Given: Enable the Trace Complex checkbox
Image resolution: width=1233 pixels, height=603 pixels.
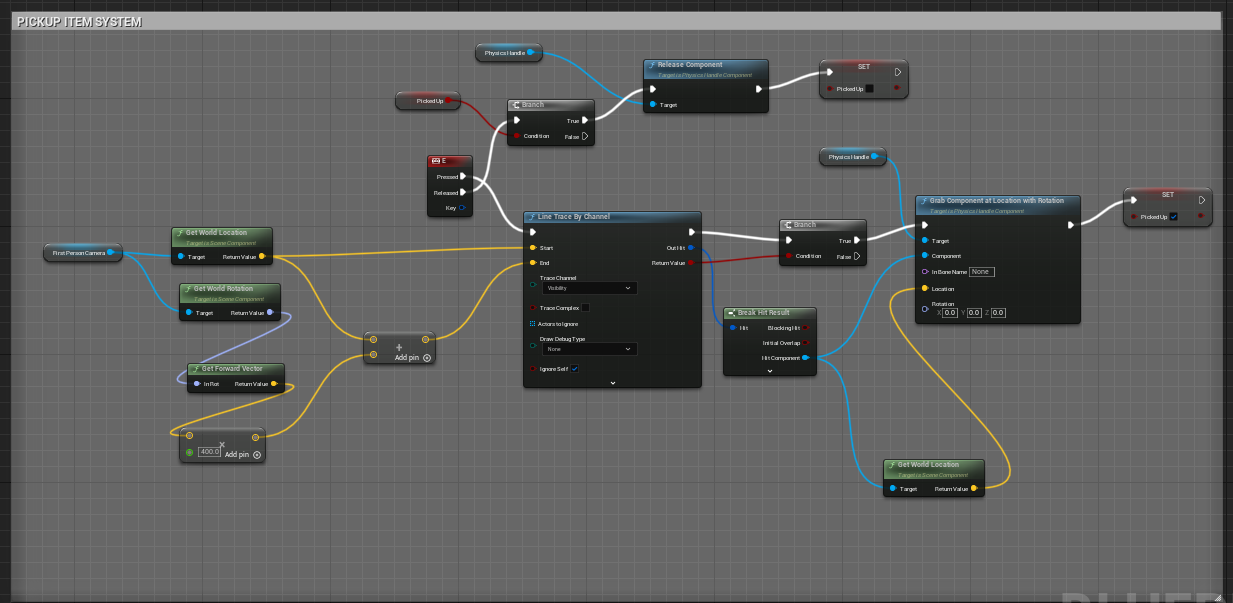Looking at the screenshot, I should click(x=585, y=308).
